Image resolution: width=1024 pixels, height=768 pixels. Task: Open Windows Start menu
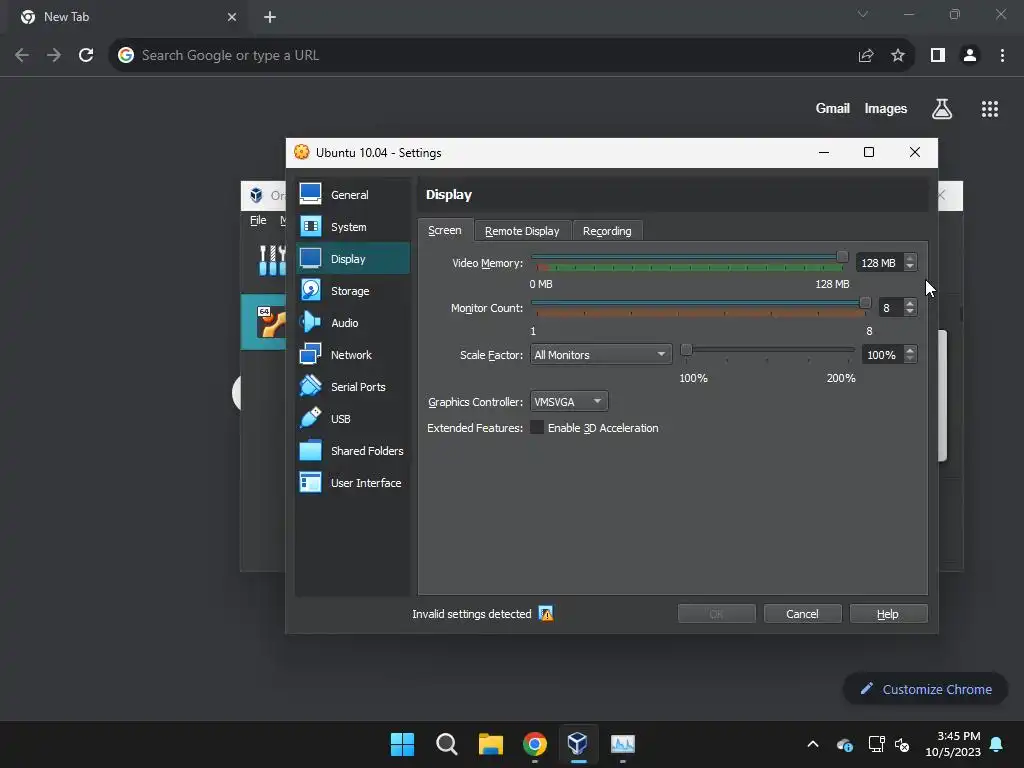pyautogui.click(x=402, y=744)
